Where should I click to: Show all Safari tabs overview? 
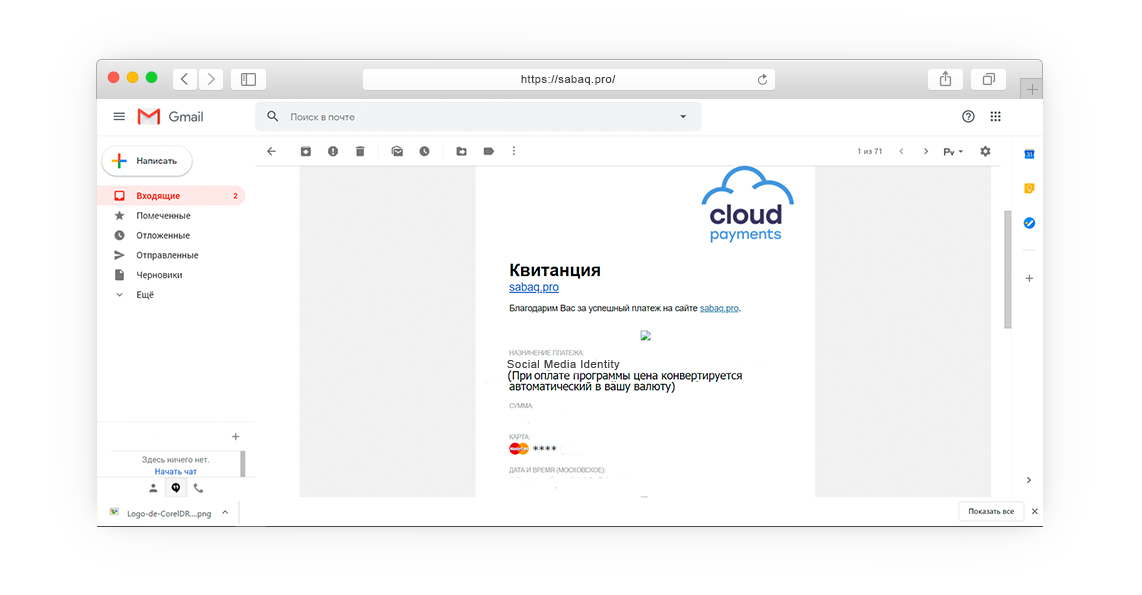(988, 79)
